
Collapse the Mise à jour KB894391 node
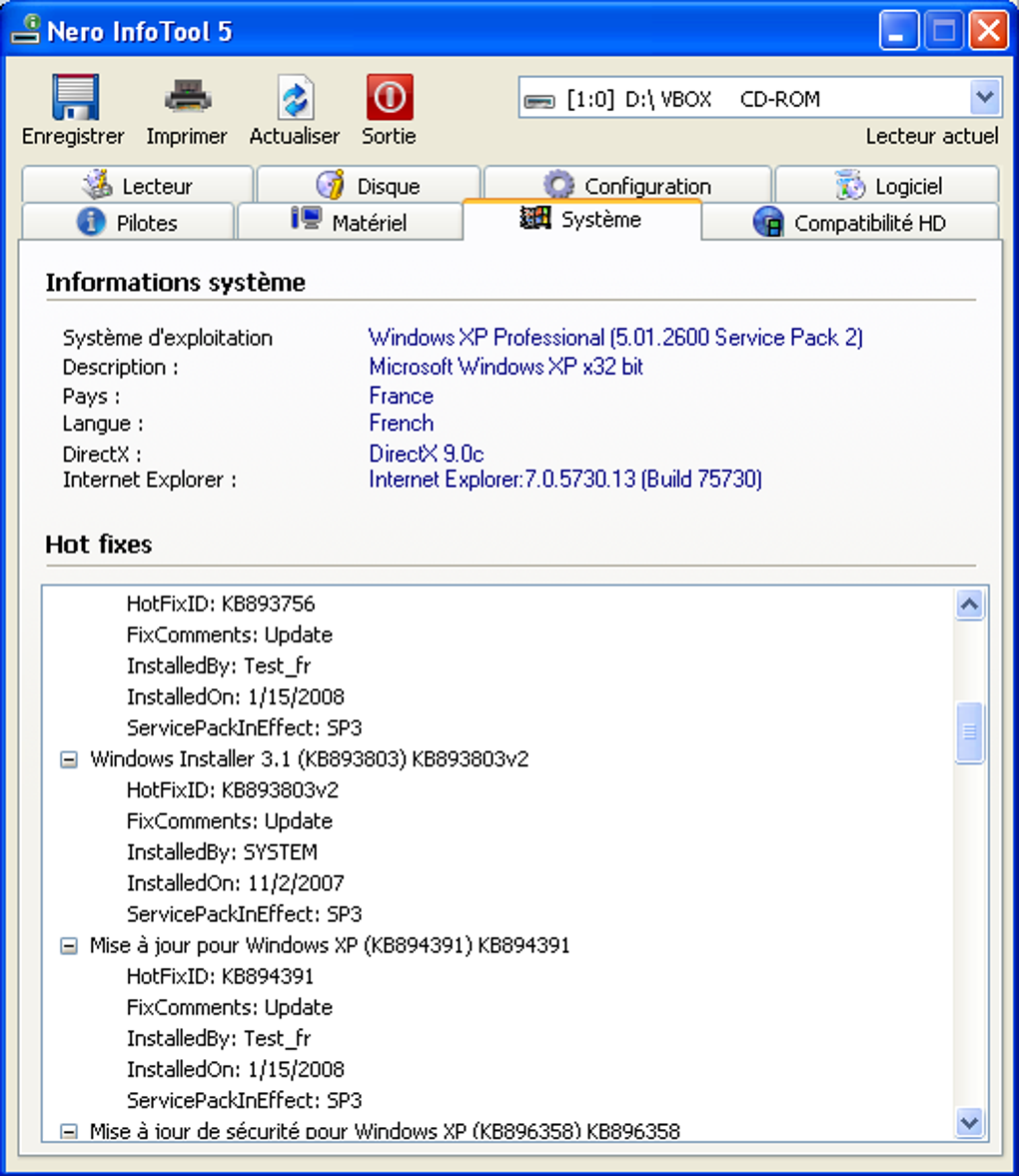click(68, 946)
